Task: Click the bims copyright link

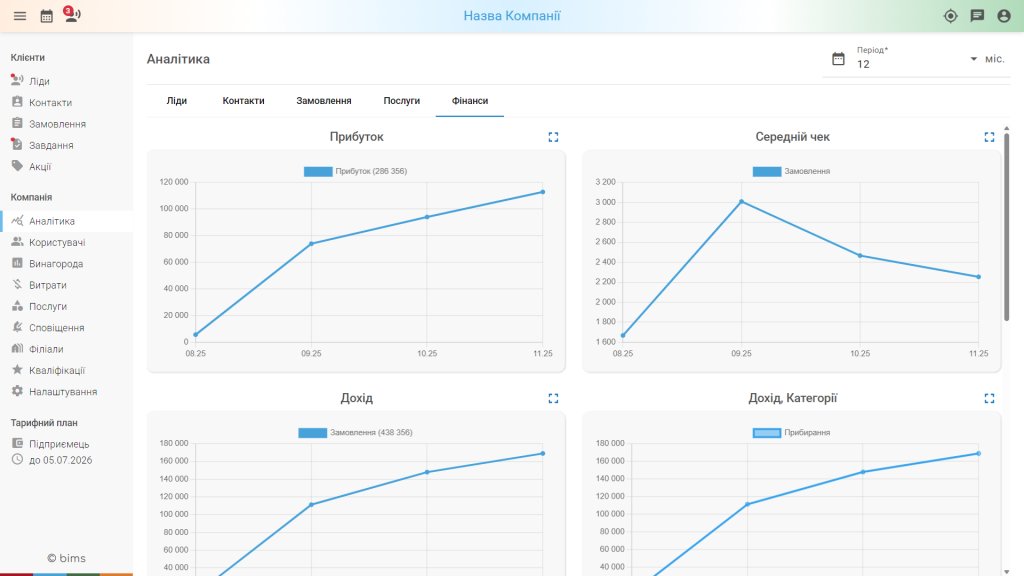Action: [x=67, y=558]
